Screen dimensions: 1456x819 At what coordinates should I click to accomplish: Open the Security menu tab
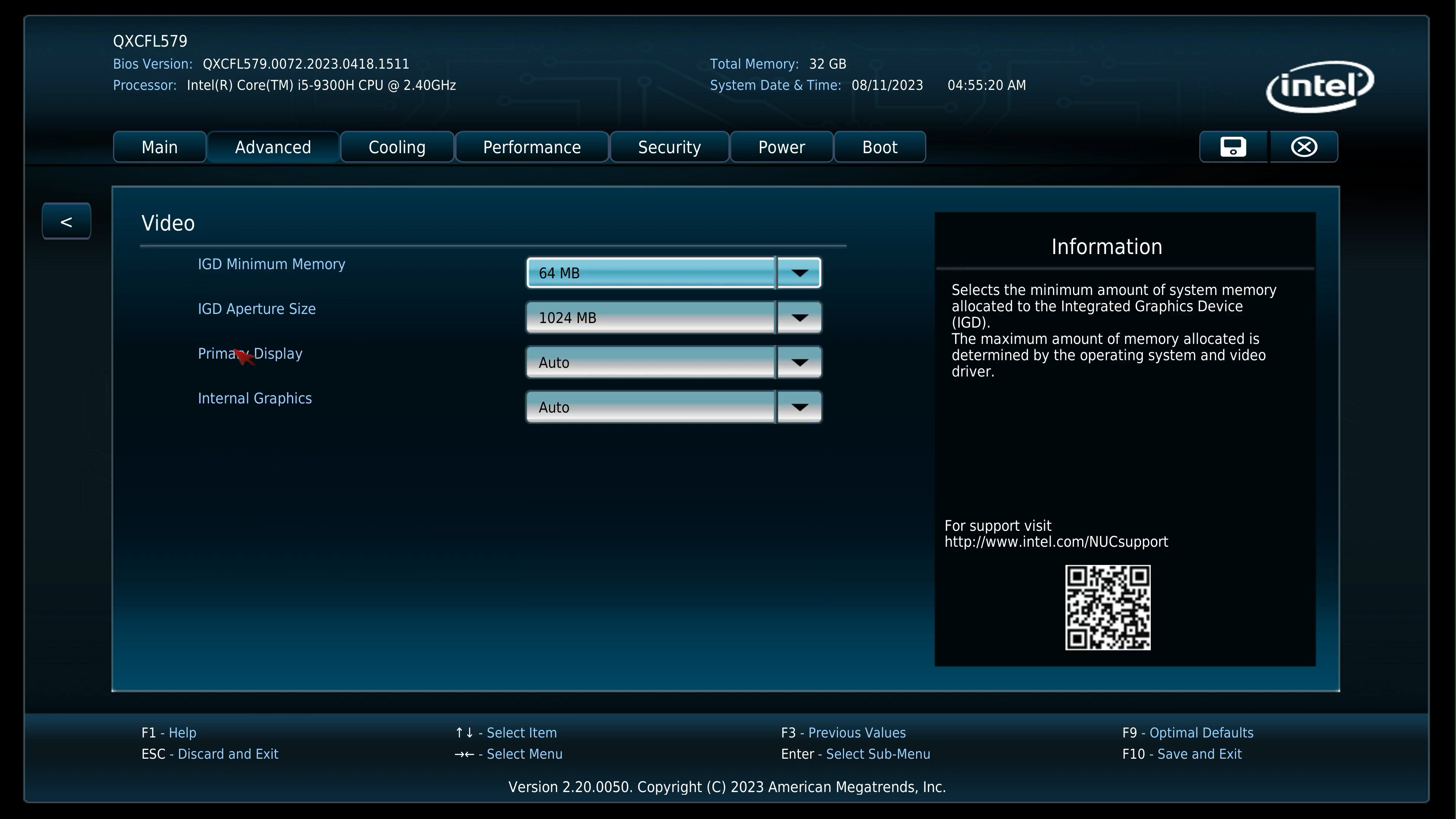click(669, 147)
